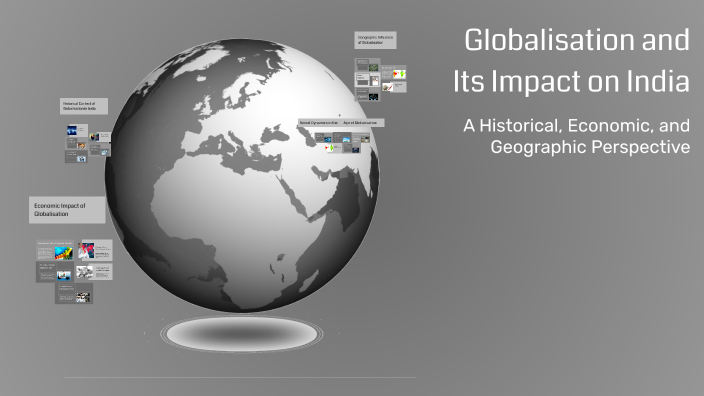Open the Geographic Influence of Globalisation topic label
Screen dimensions: 704x396
375,40
